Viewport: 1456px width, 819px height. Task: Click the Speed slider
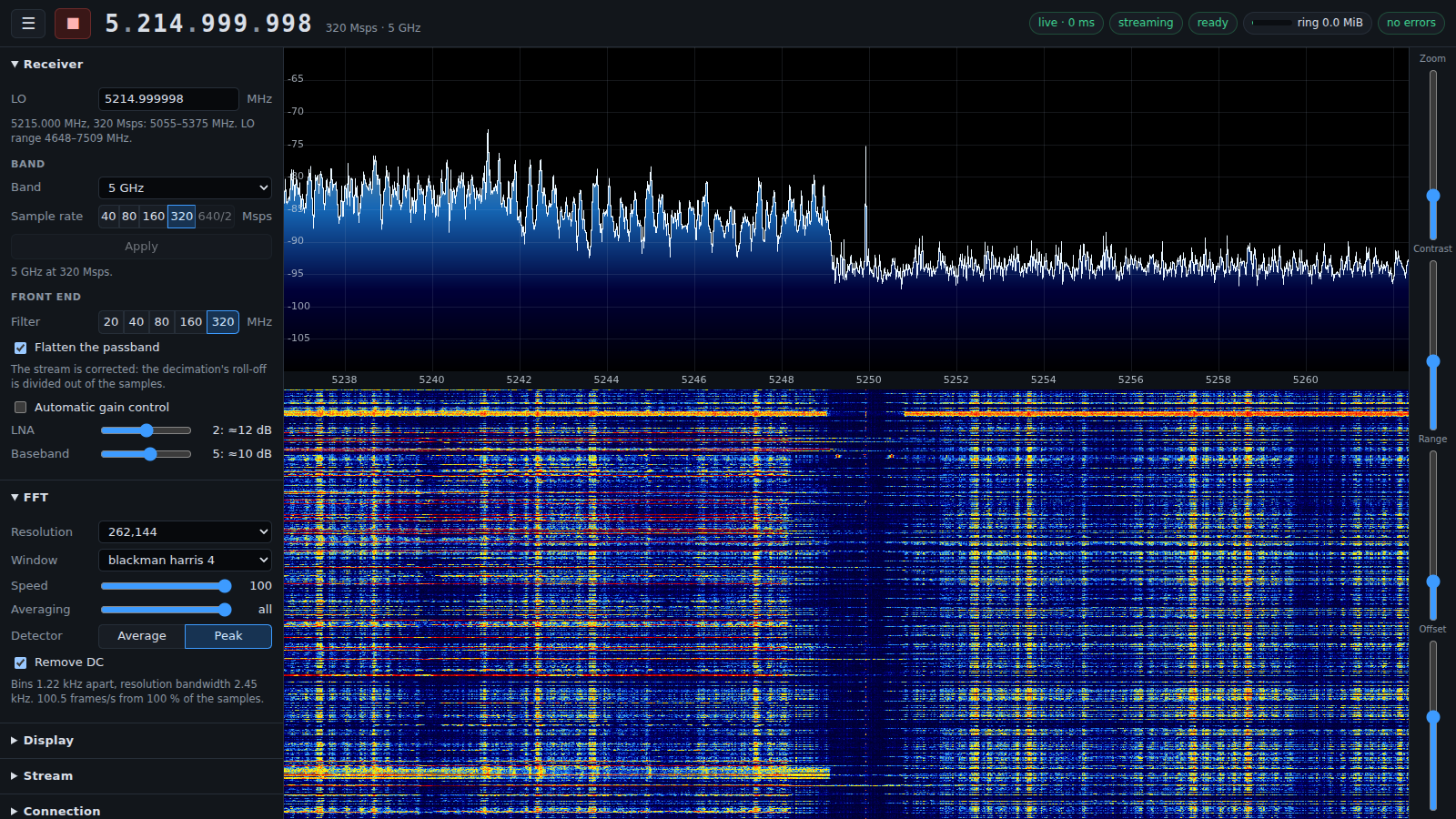166,586
